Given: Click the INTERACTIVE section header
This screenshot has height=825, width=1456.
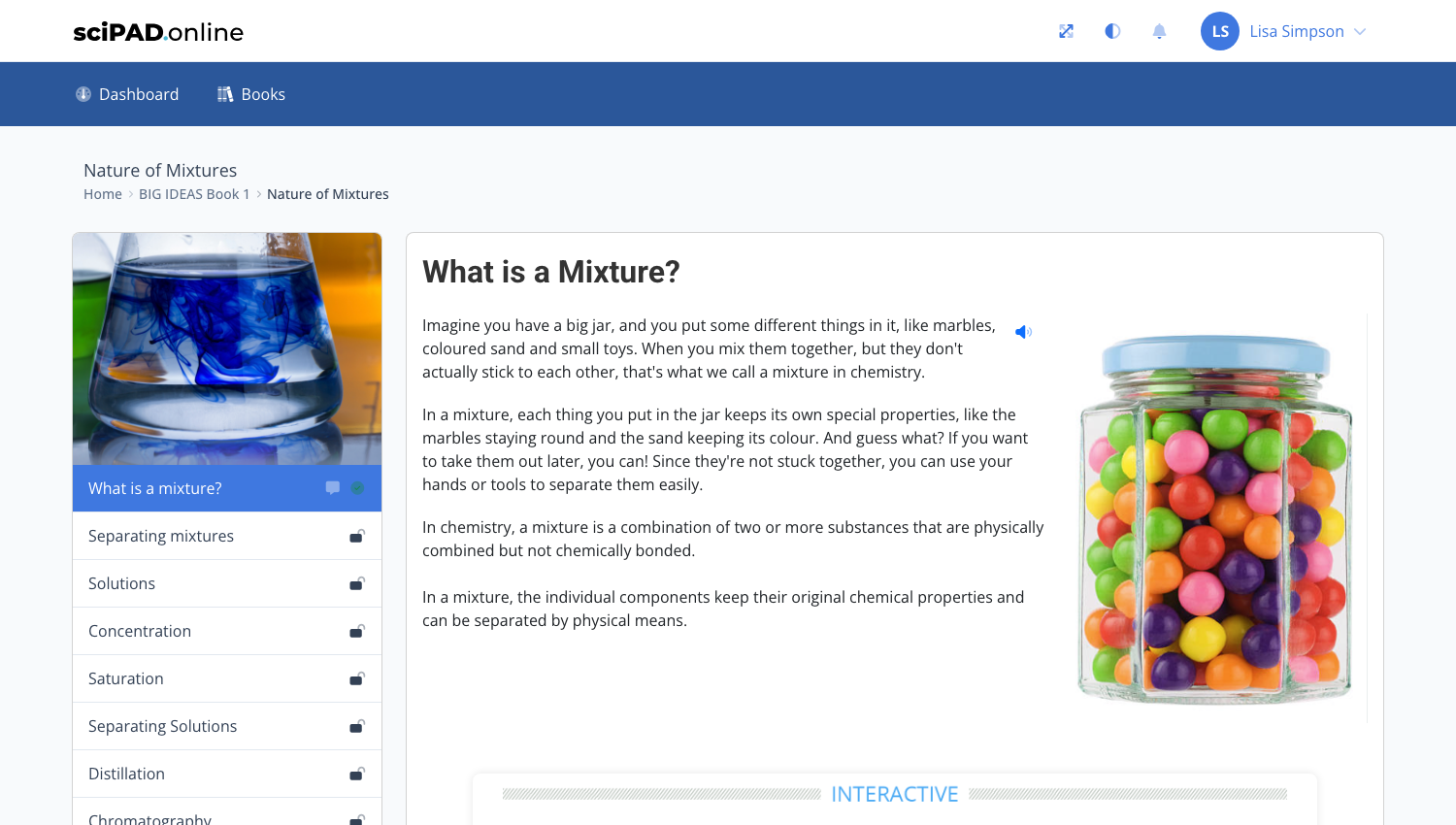Looking at the screenshot, I should pyautogui.click(x=895, y=794).
